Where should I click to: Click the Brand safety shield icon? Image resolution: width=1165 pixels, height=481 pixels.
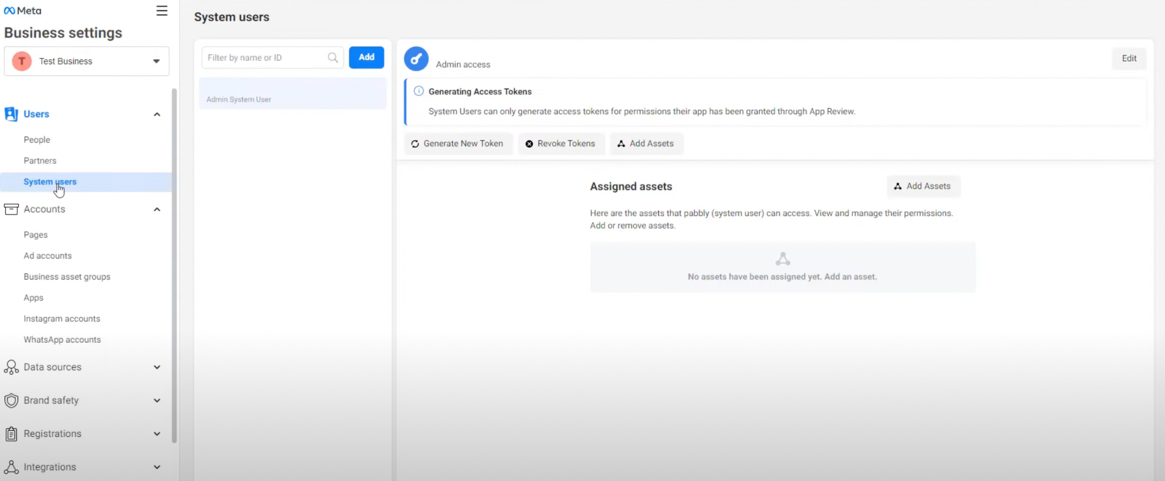11,400
